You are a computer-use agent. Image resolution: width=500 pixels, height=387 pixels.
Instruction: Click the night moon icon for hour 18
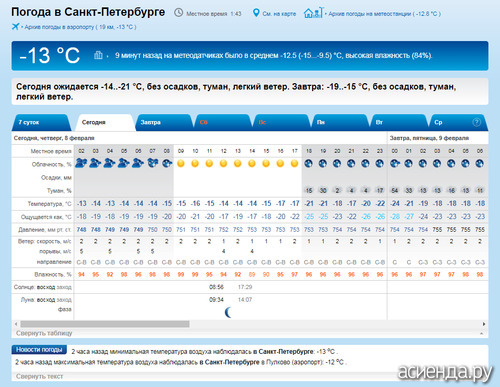309,163
